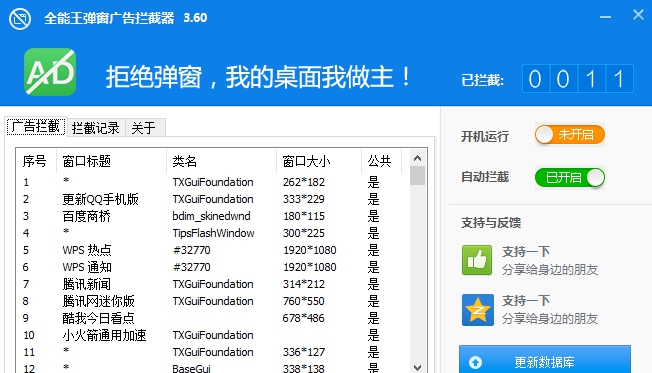Click the 314*212 window size cell

(304, 284)
